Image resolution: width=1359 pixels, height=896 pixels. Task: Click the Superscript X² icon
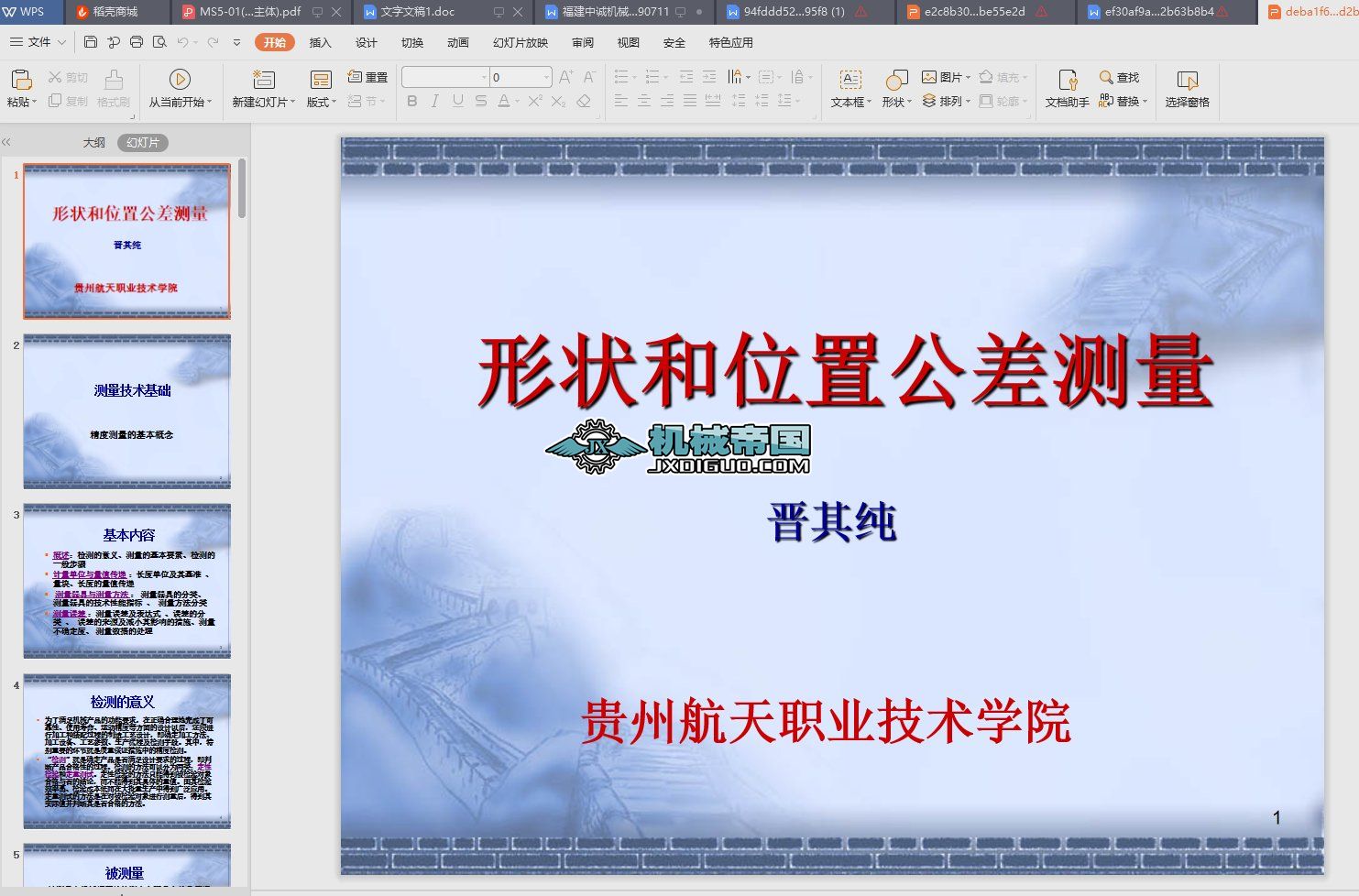point(536,102)
